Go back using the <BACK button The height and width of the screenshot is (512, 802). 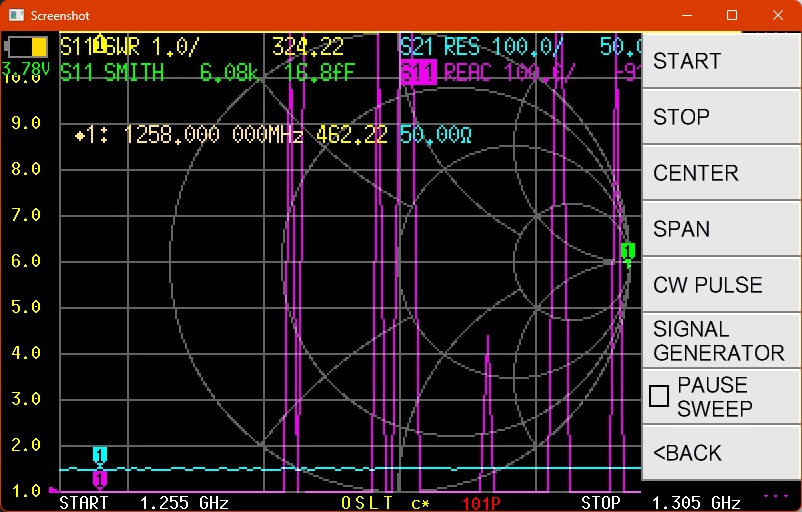click(720, 453)
